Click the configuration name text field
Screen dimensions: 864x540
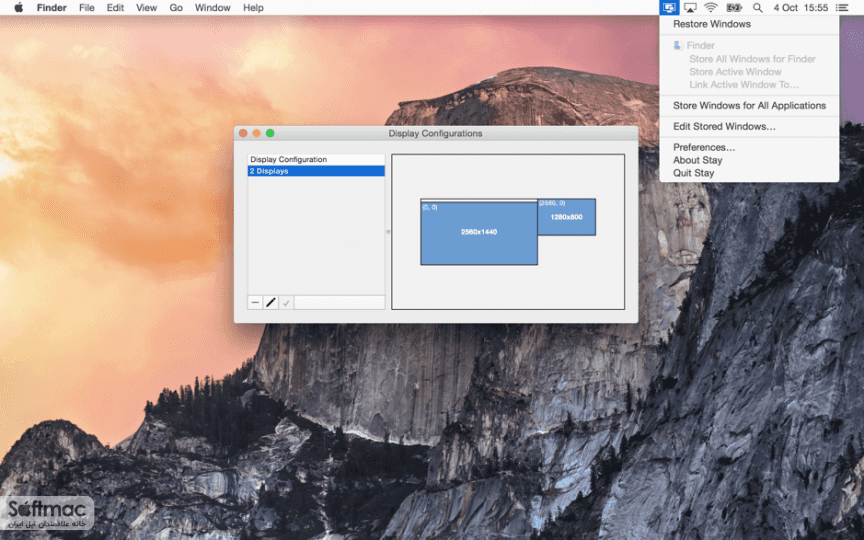pyautogui.click(x=339, y=303)
